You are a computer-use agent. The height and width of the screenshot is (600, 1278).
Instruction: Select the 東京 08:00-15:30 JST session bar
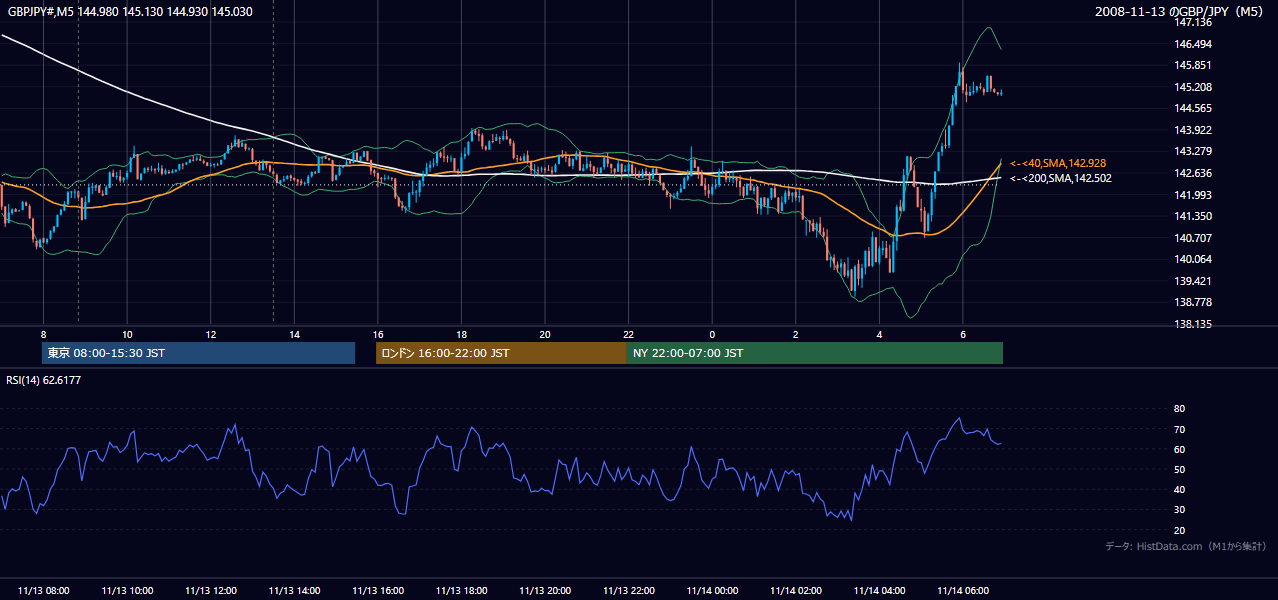point(198,353)
